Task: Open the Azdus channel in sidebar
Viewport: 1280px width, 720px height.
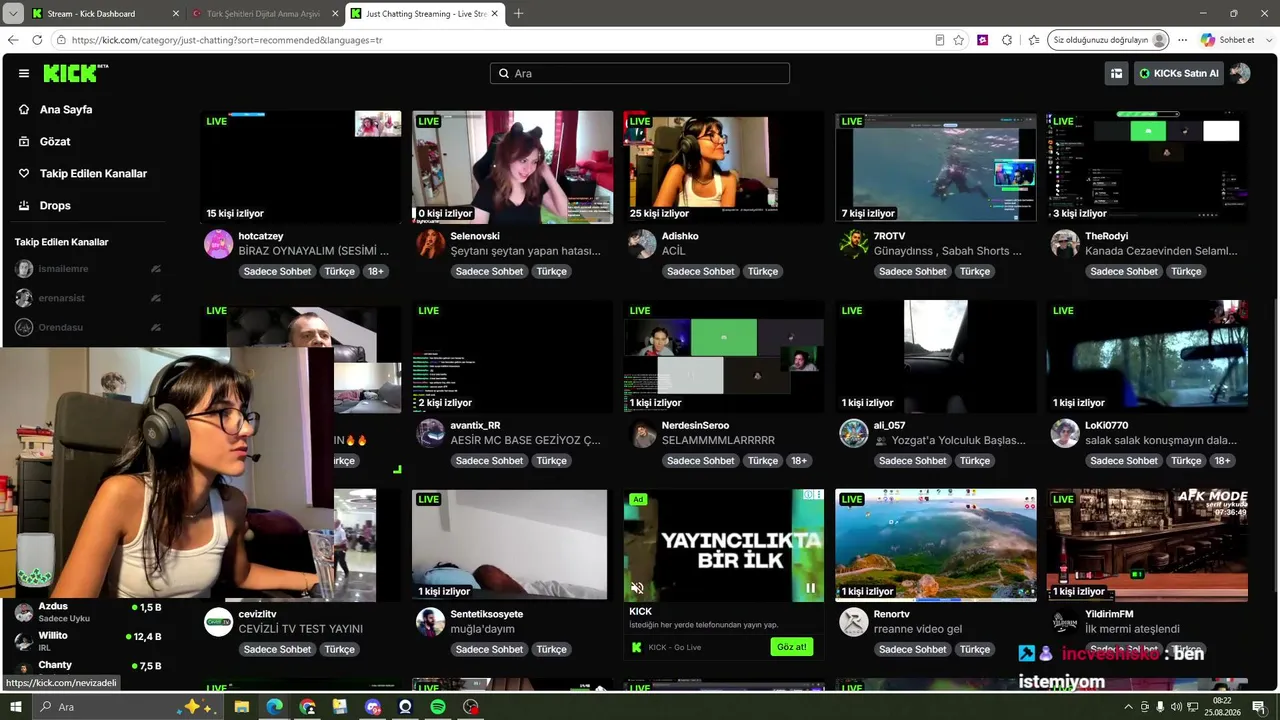Action: [88, 612]
